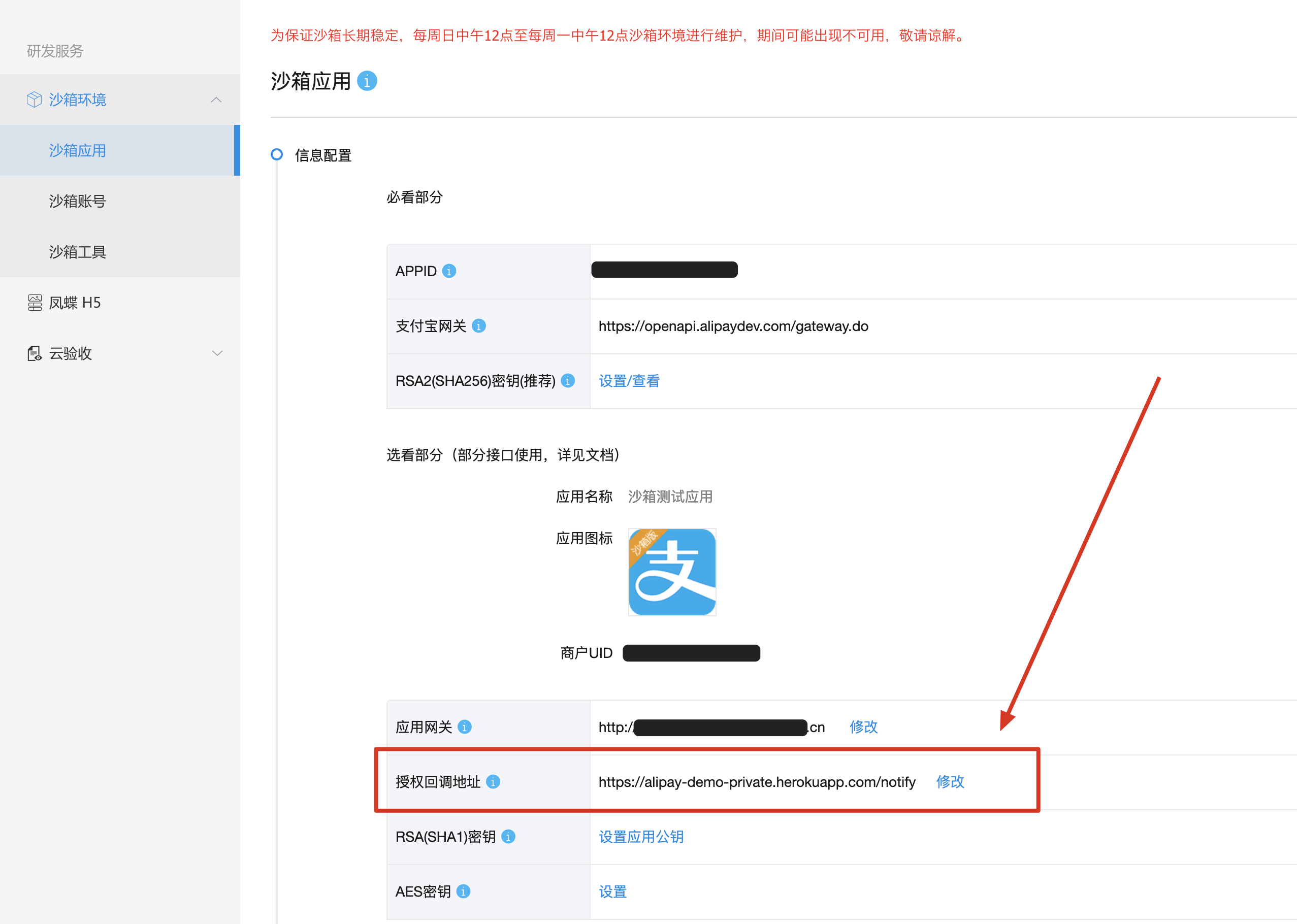Click info icon next to 授权回调地址
The image size is (1297, 924).
[493, 782]
